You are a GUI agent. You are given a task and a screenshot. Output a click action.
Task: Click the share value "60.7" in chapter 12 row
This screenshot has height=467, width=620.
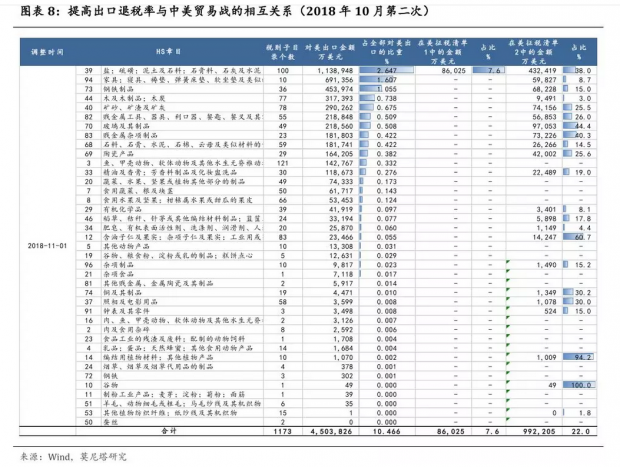[x=583, y=237]
